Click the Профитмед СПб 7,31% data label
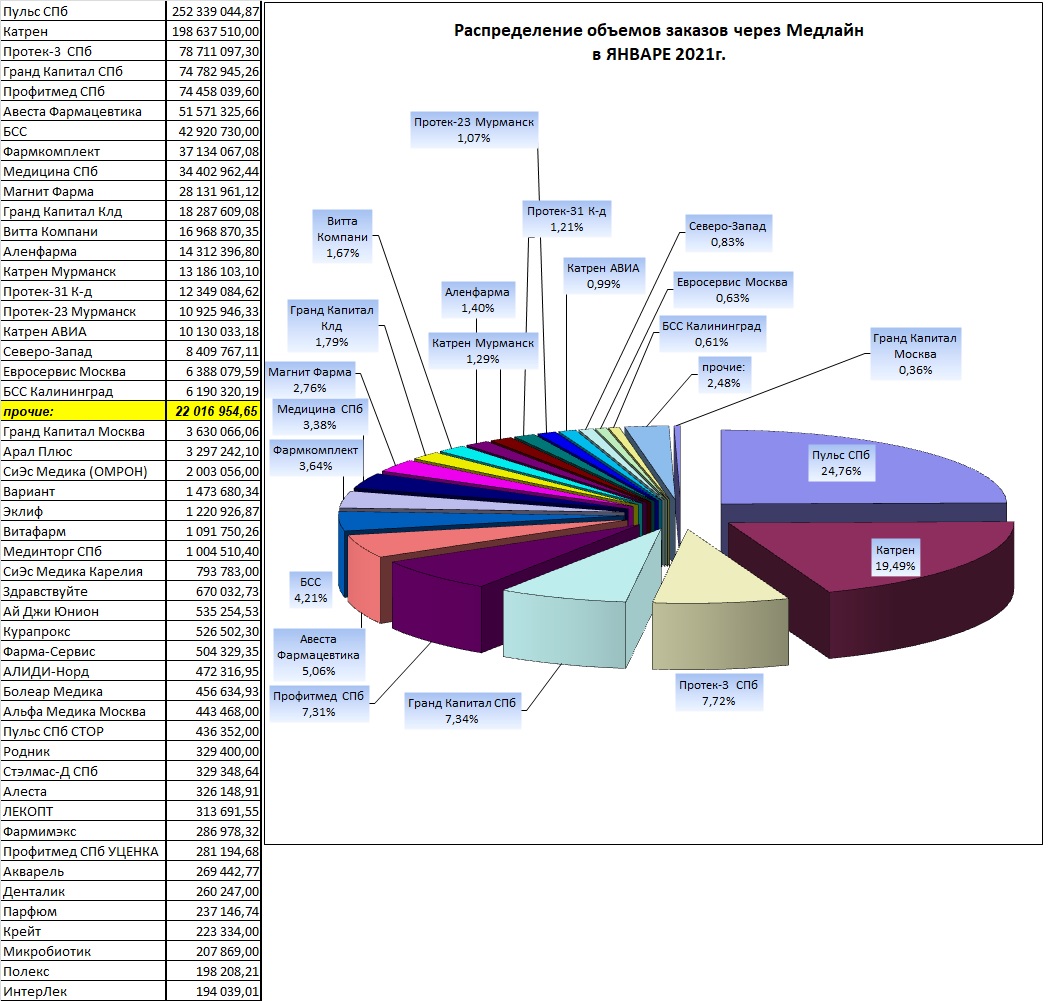The height and width of the screenshot is (1001, 1050). tap(319, 704)
